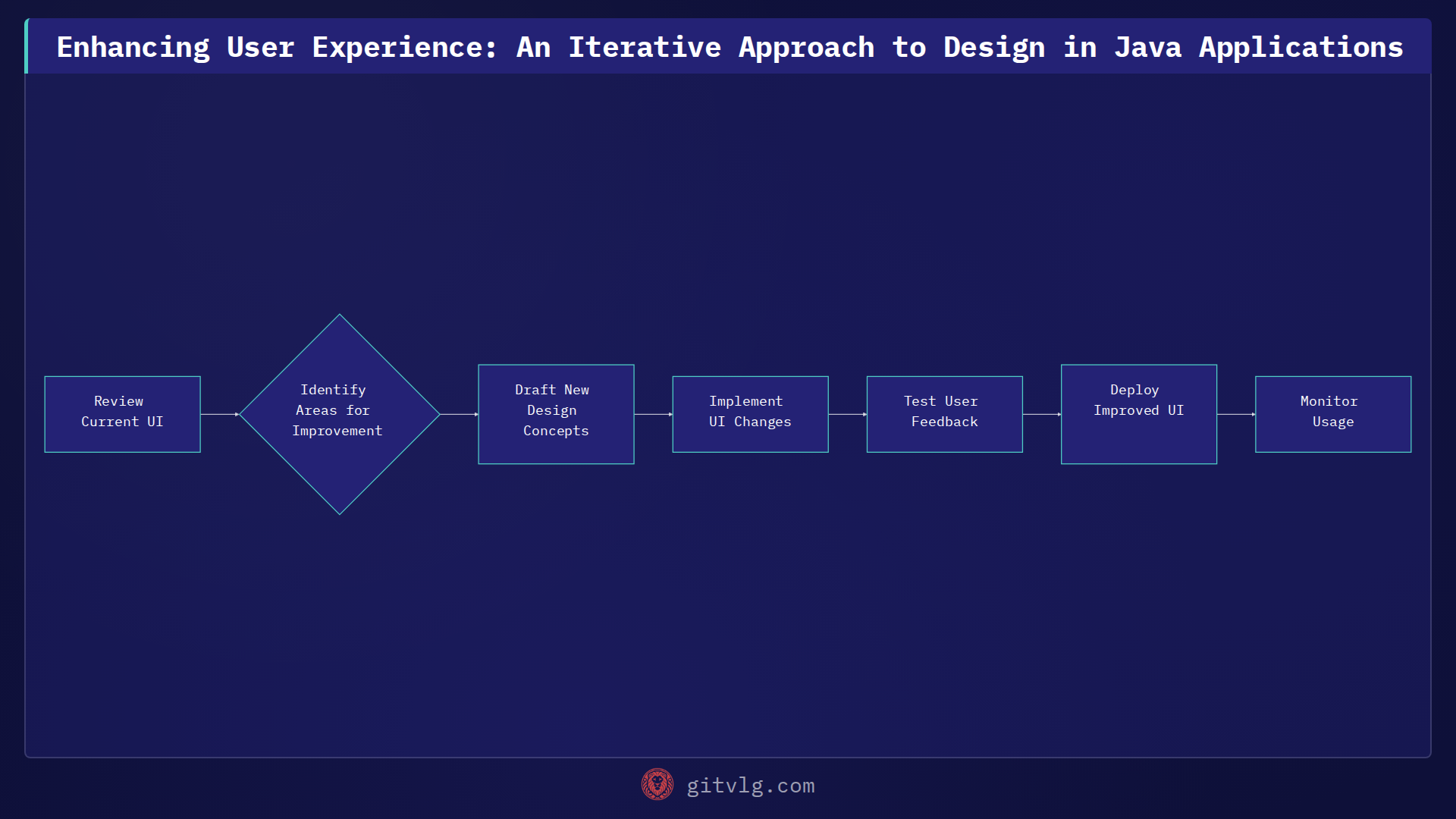Image resolution: width=1456 pixels, height=819 pixels.
Task: Click the diagram title starting with Enhancing User Experience
Action: 730,47
